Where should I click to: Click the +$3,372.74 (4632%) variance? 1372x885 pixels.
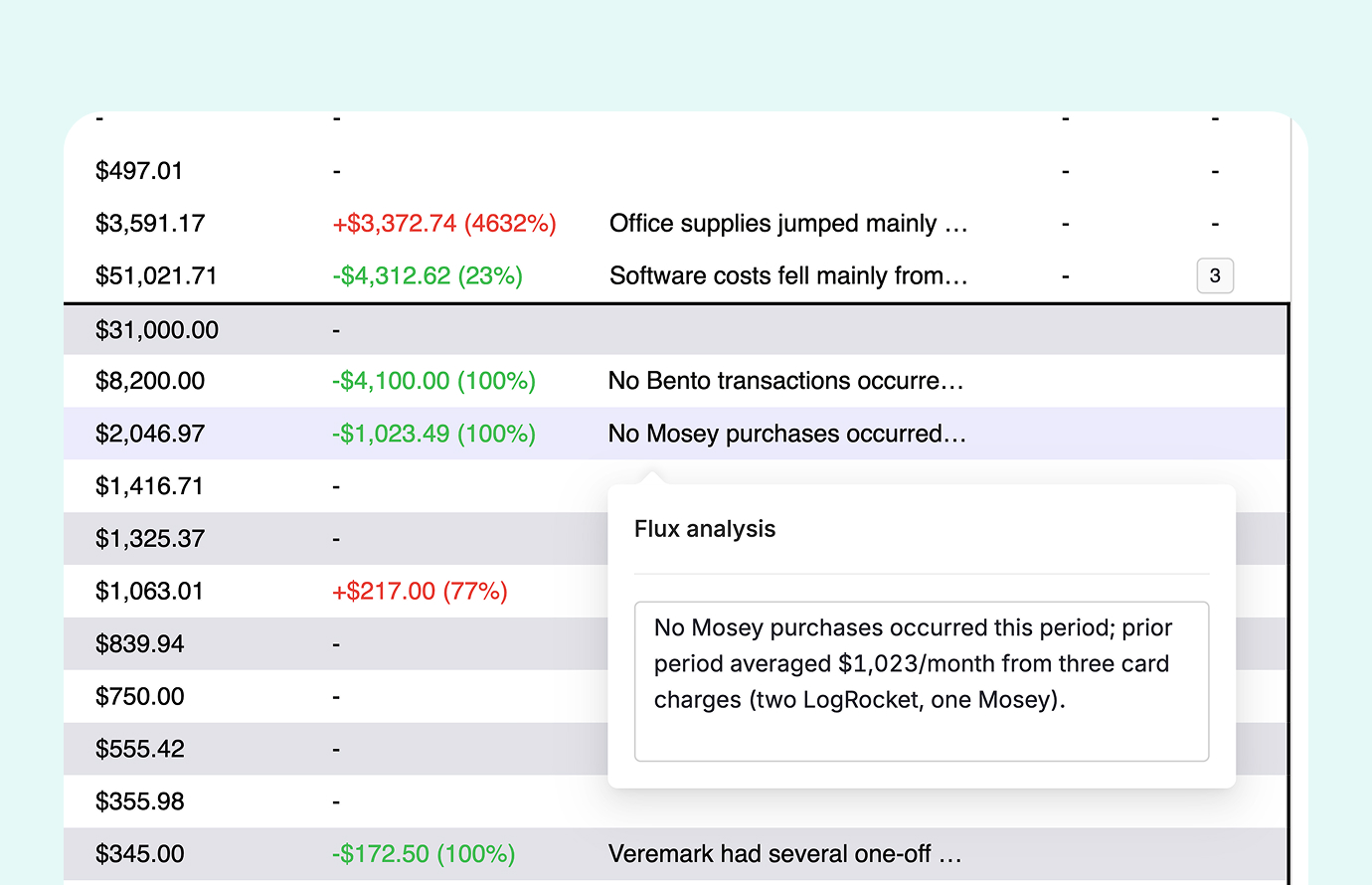pos(443,224)
